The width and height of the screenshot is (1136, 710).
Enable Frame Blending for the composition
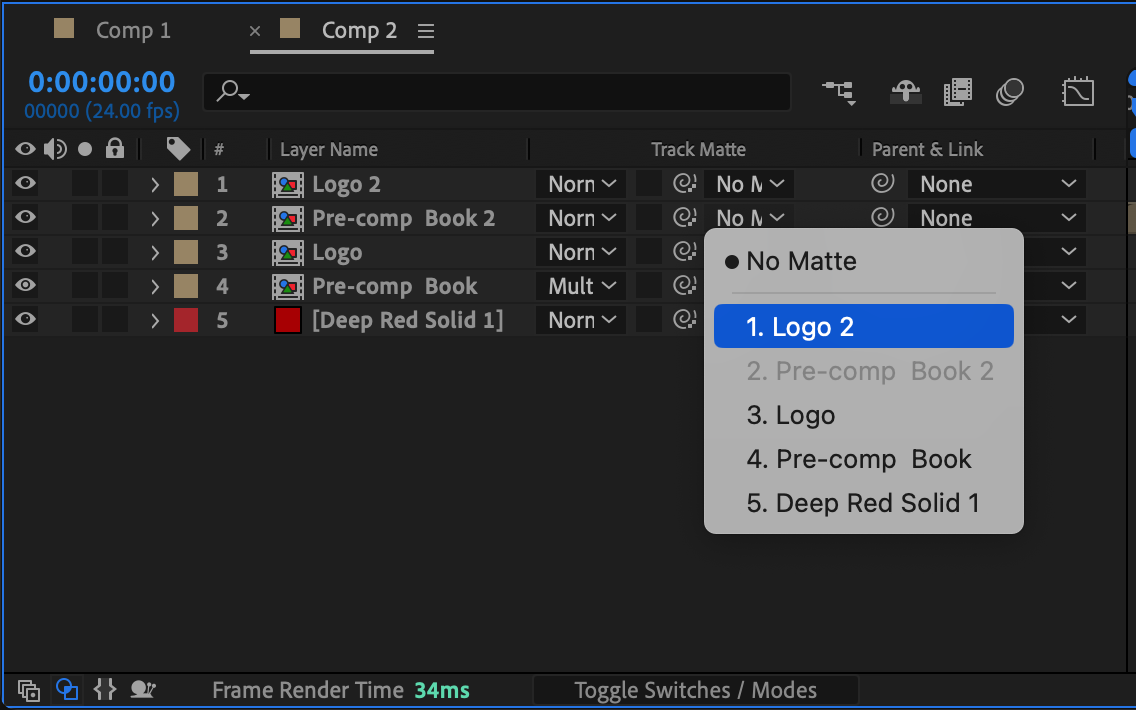[958, 93]
